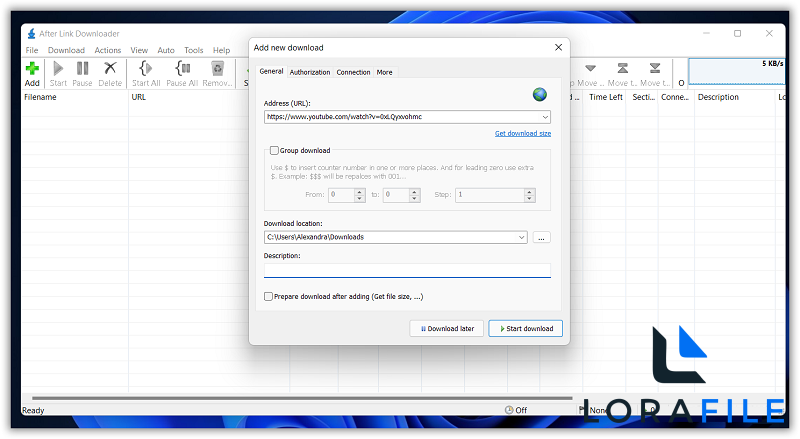
Task: Switch to the More tab
Action: (385, 72)
